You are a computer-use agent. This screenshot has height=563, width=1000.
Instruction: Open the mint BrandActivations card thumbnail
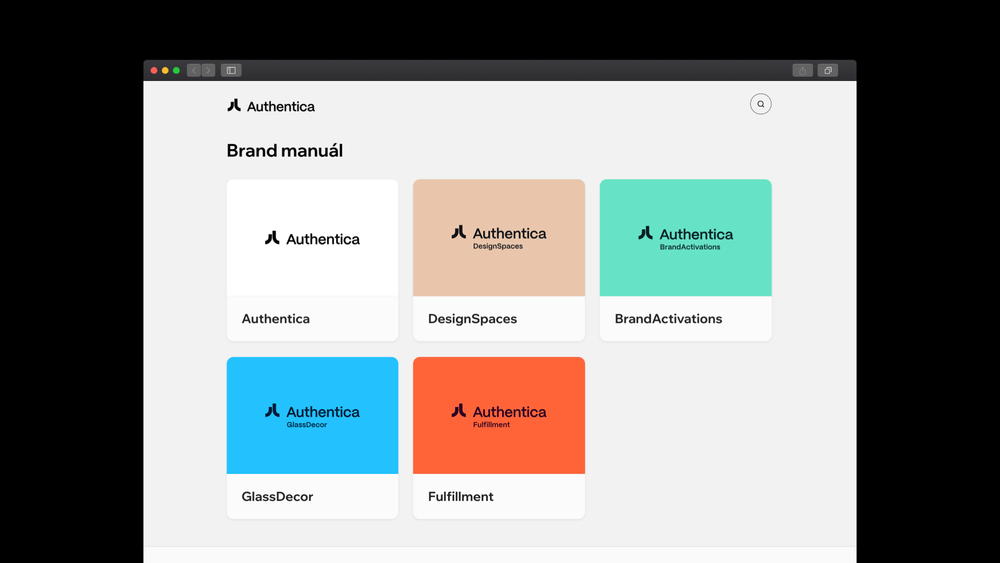(x=686, y=238)
